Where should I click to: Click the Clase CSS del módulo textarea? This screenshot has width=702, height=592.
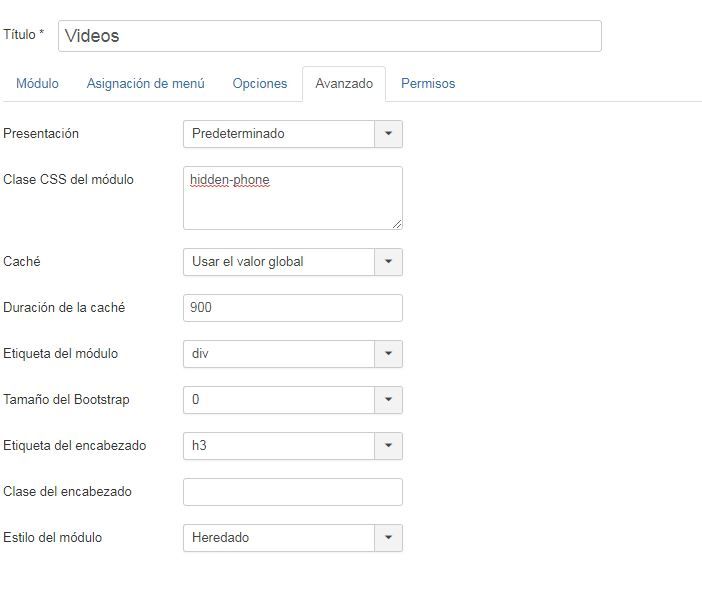coord(293,198)
